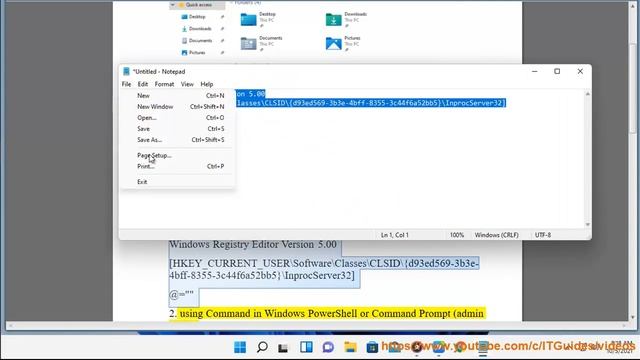Click the selected InprocServer32 line in Notepad
The image size is (640, 360).
[x=371, y=103]
